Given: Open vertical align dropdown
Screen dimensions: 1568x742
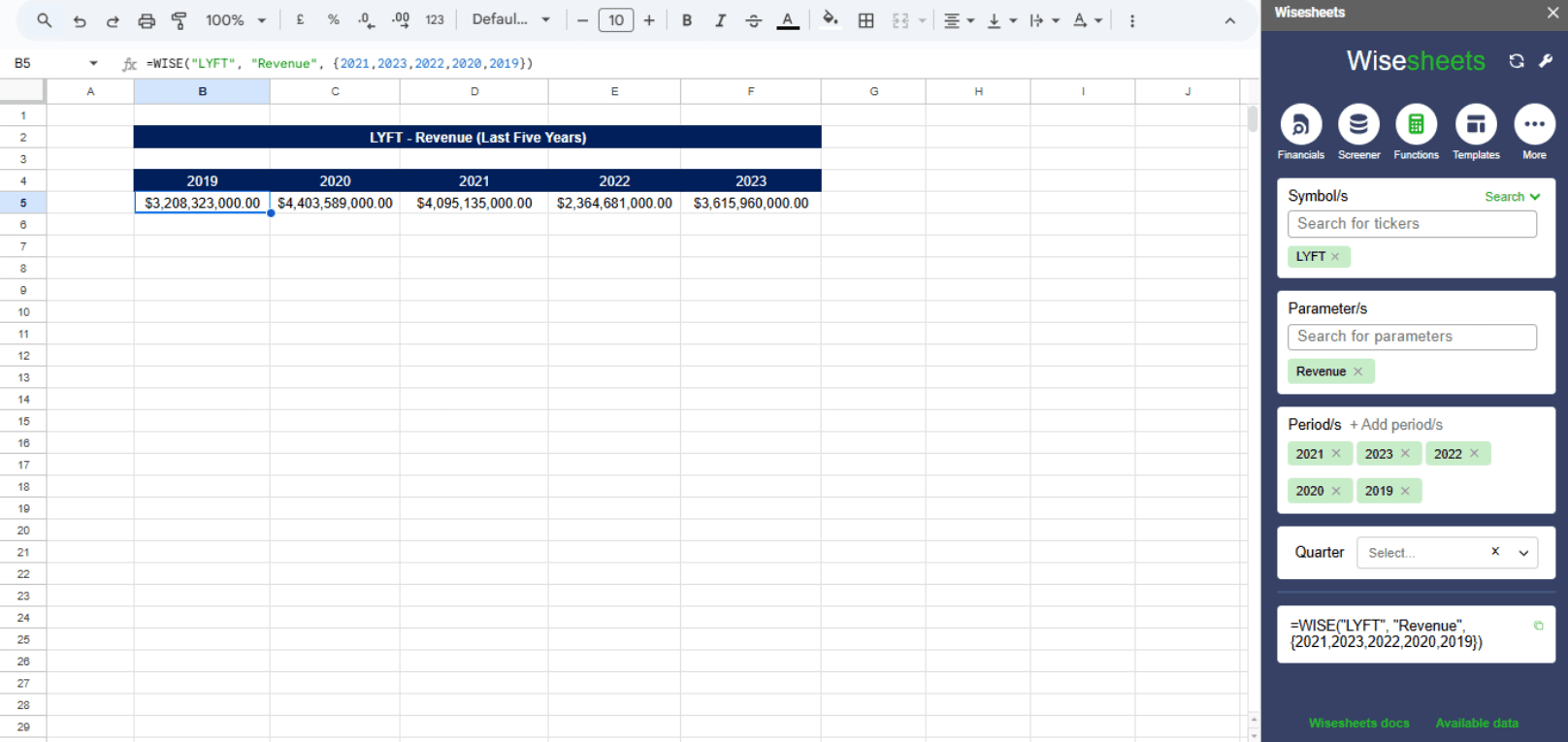Looking at the screenshot, I should 1001,20.
